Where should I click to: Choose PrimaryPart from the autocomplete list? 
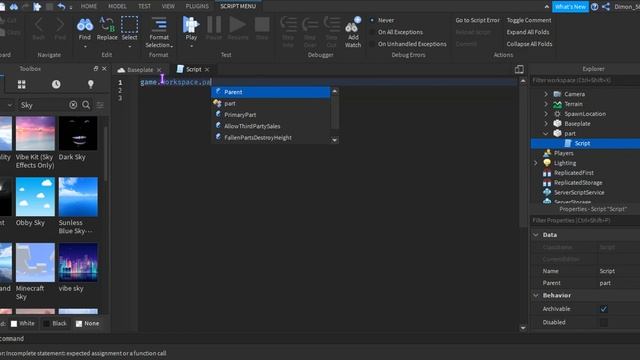271,115
